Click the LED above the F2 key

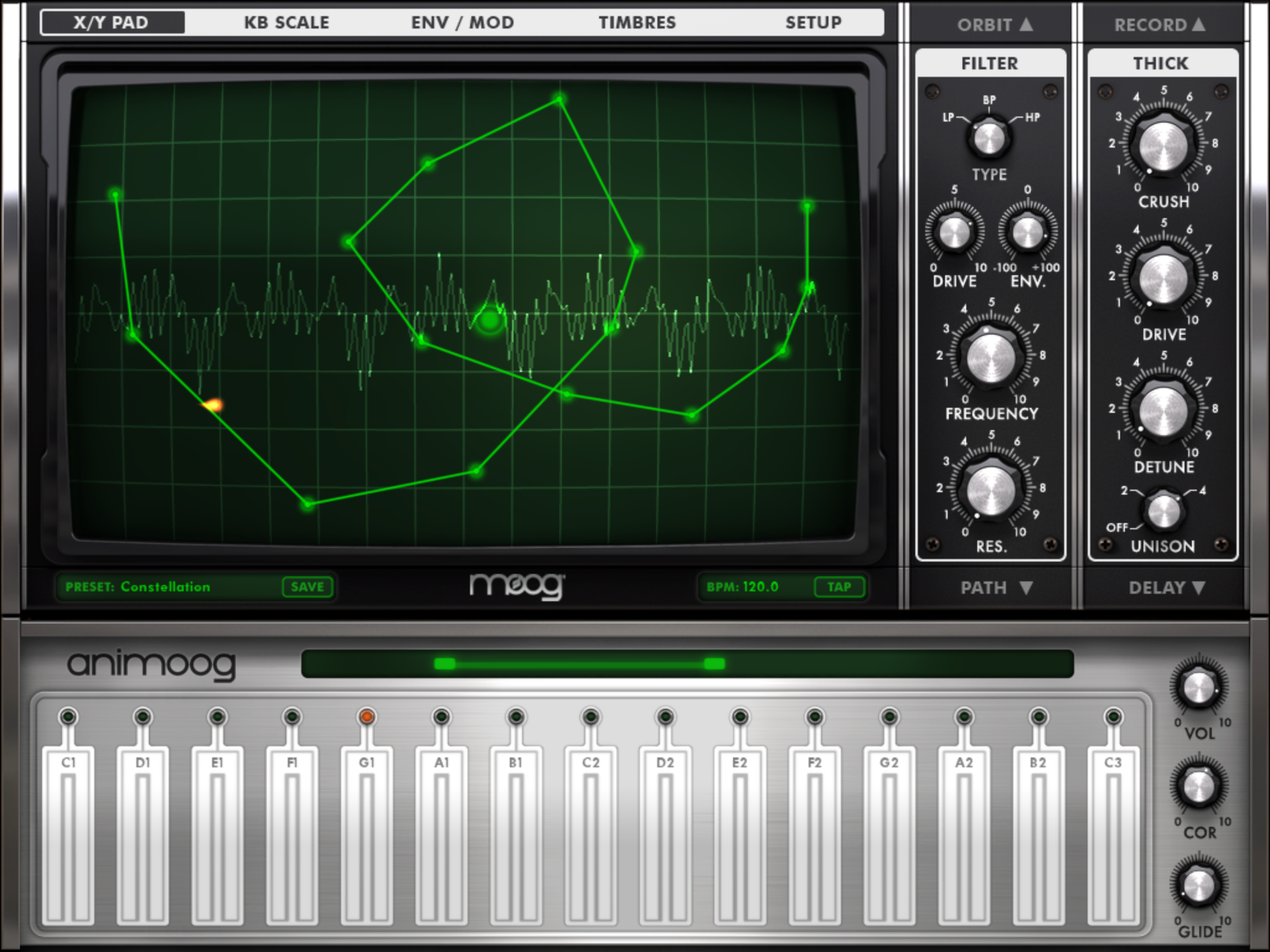coord(815,717)
